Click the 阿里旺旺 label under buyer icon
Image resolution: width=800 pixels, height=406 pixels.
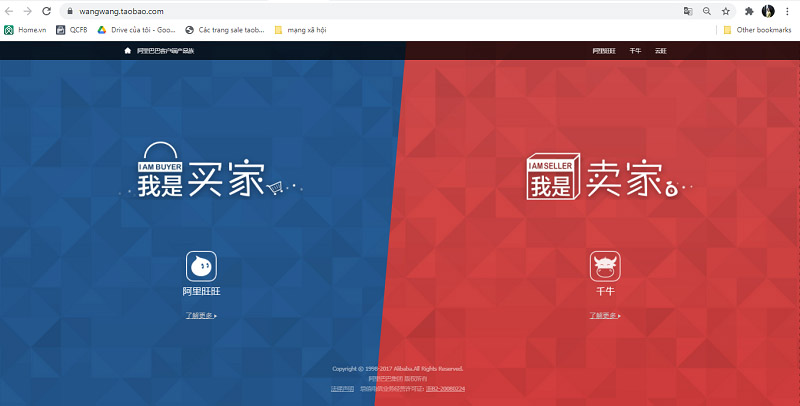[x=202, y=291]
